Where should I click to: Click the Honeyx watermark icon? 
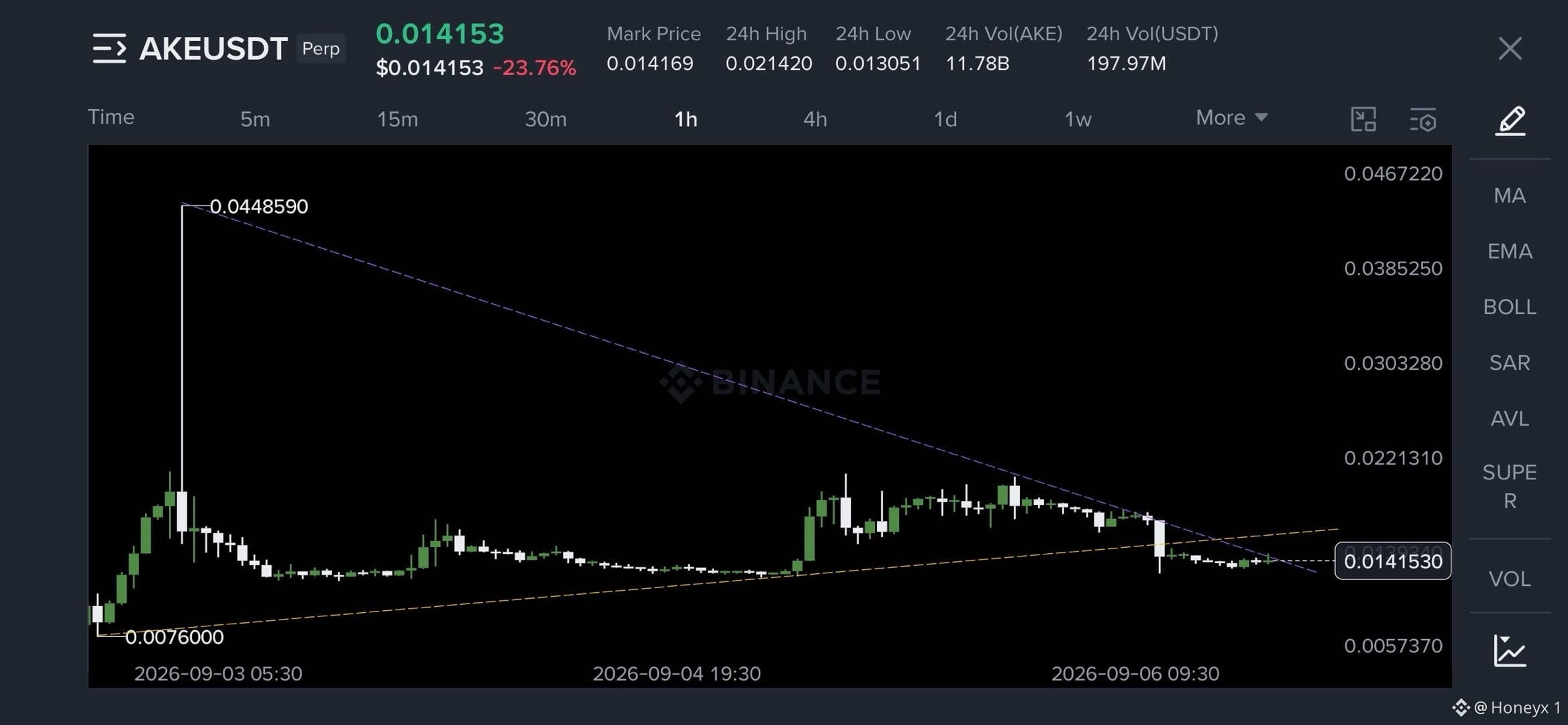[x=1461, y=708]
